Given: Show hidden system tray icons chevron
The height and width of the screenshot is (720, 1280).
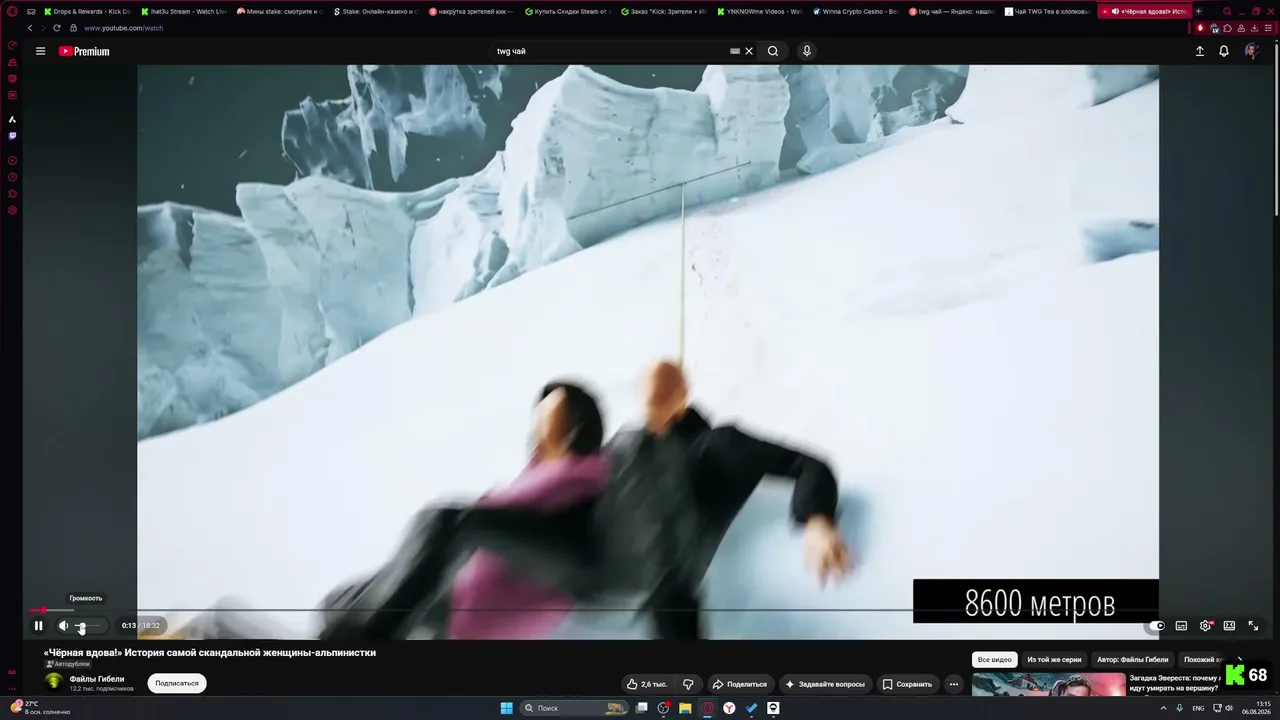Looking at the screenshot, I should coord(1162,708).
